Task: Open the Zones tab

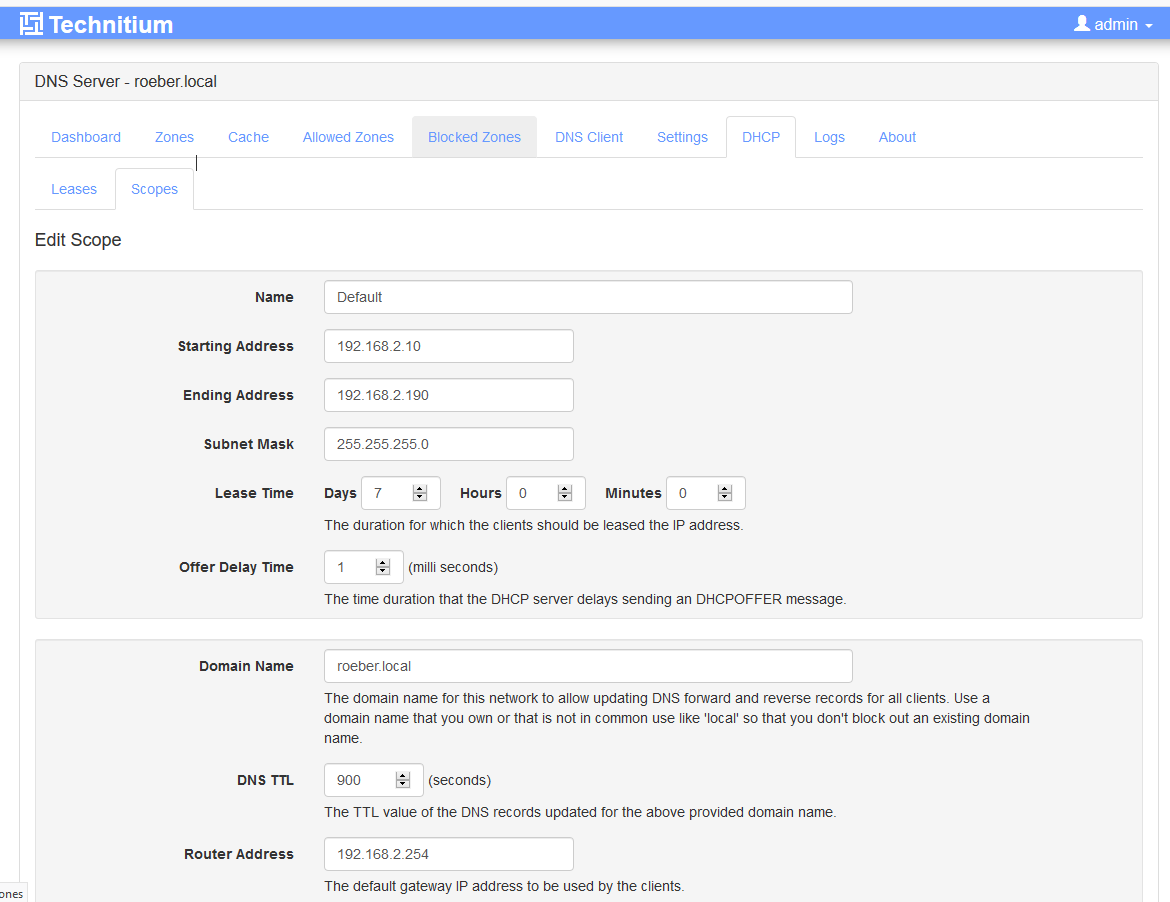Action: click(174, 137)
